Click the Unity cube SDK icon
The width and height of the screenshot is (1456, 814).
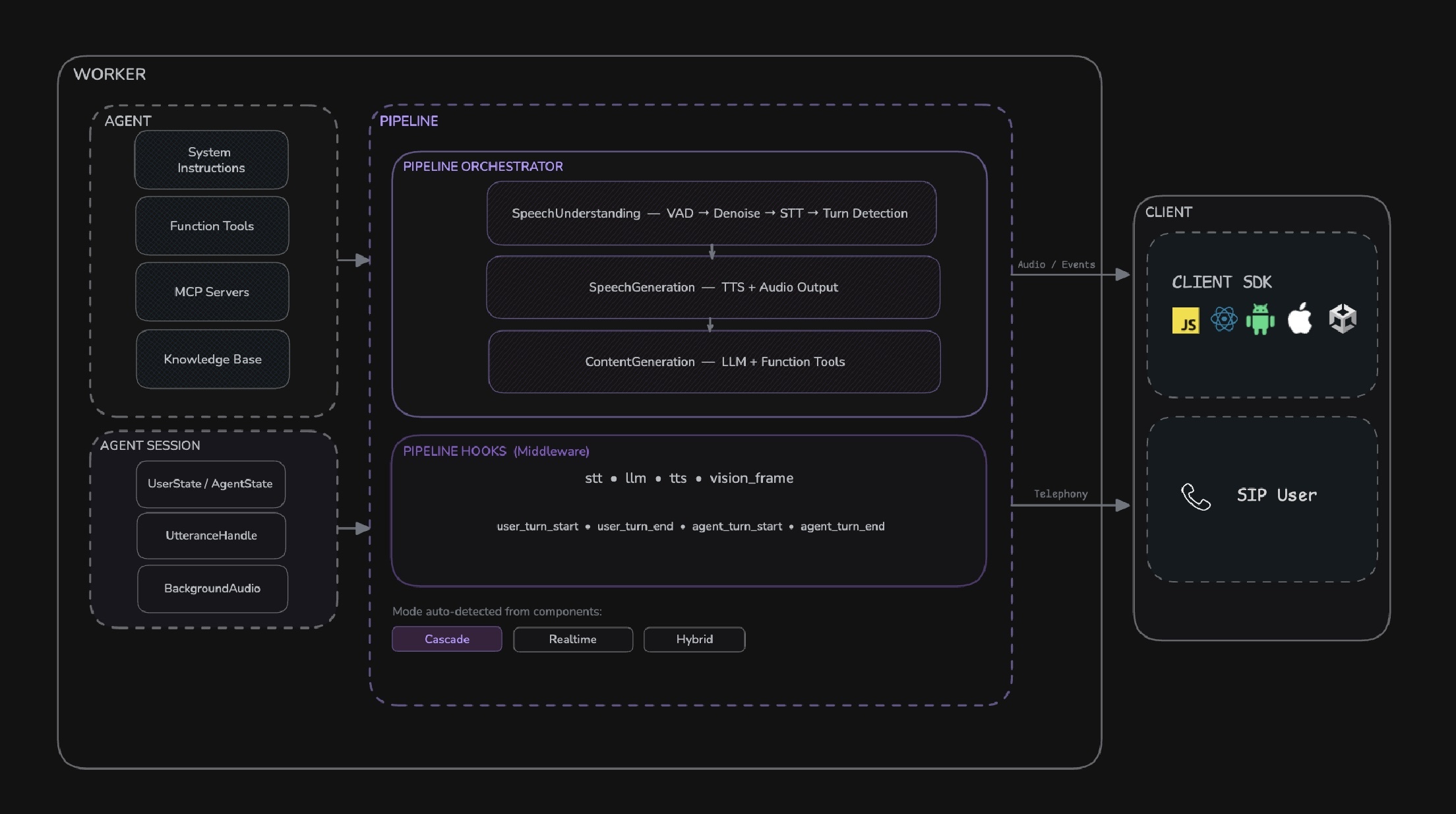[1343, 319]
